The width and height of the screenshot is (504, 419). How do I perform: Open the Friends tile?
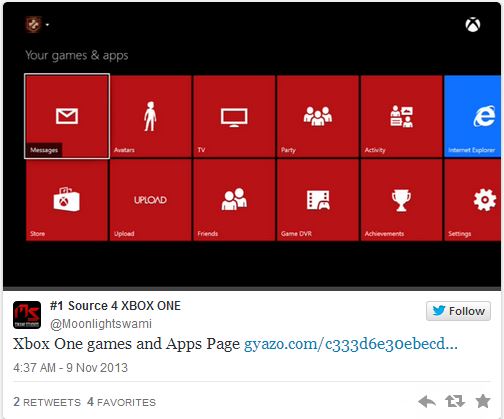tap(234, 200)
